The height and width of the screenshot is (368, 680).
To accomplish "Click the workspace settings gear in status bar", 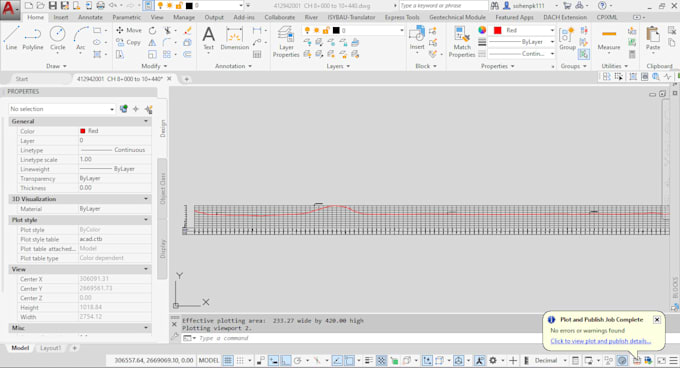I will [x=493, y=360].
